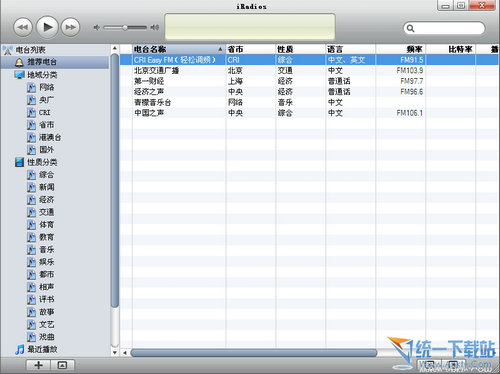Sort by 语言 column header
This screenshot has width=500, height=374.
click(x=350, y=49)
